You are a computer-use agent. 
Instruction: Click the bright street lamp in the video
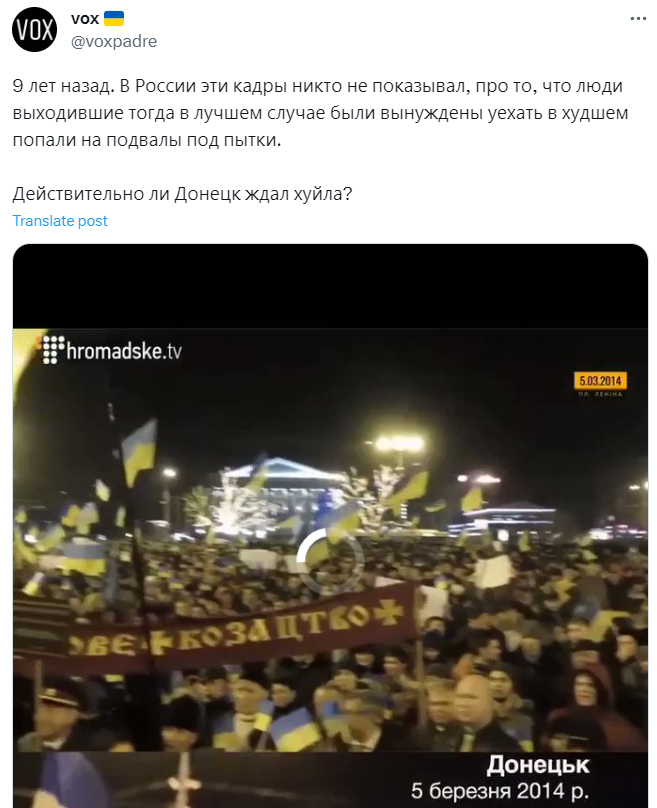399,444
